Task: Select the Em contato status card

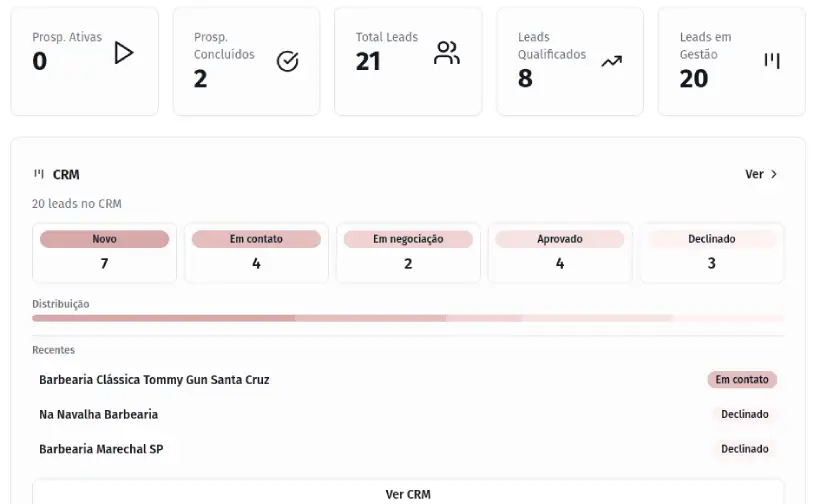Action: click(x=256, y=253)
